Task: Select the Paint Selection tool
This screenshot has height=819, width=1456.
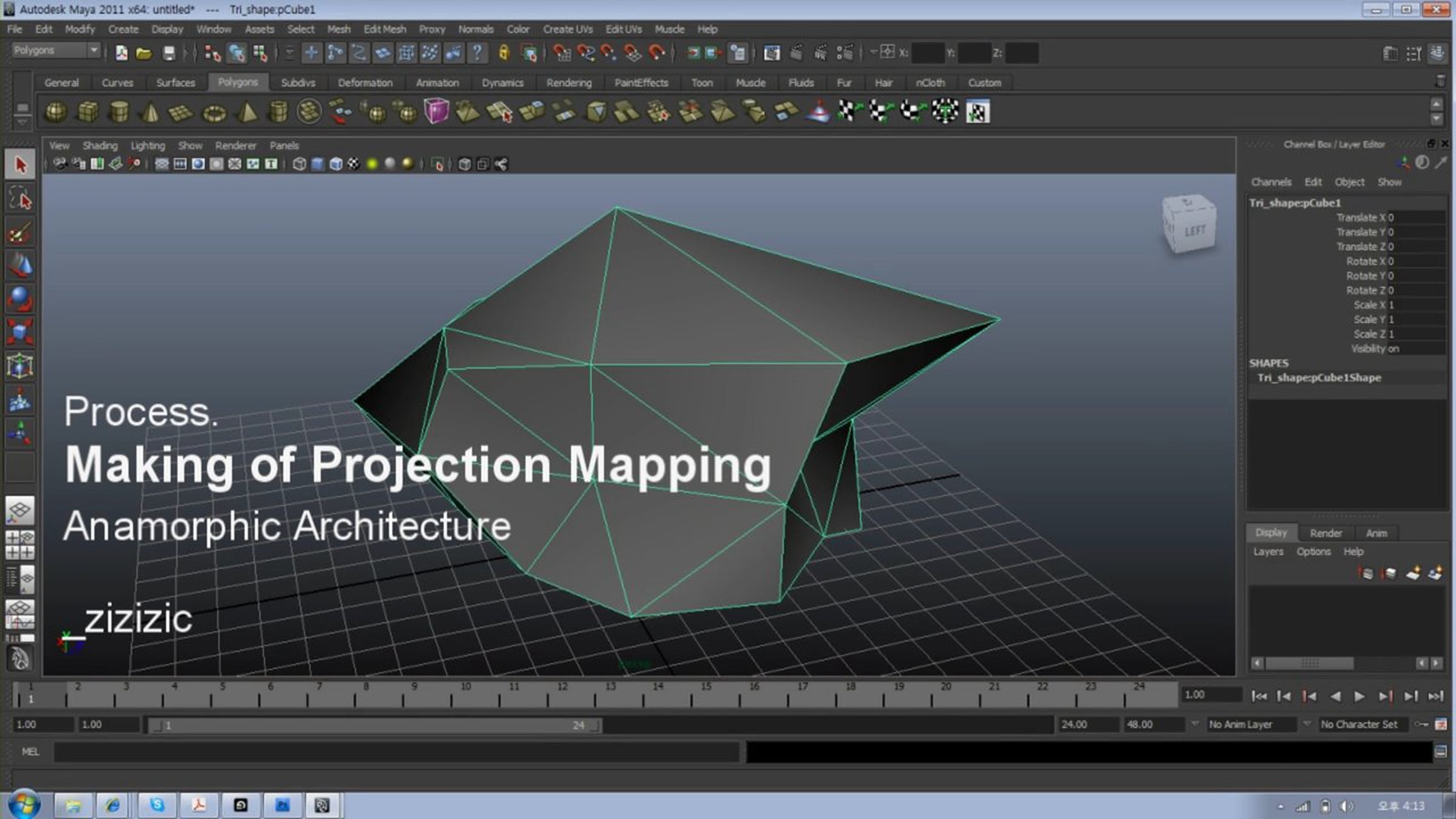Action: click(20, 232)
